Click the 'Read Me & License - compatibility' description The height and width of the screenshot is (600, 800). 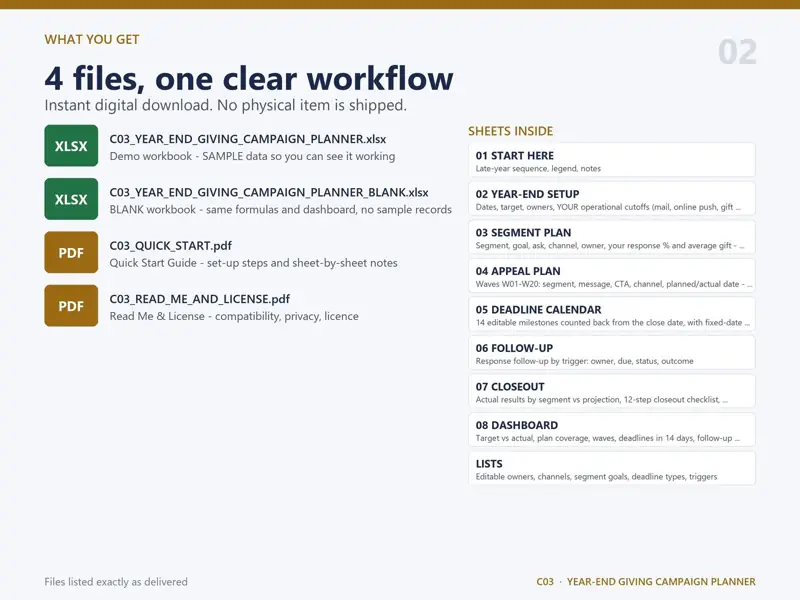pos(234,316)
